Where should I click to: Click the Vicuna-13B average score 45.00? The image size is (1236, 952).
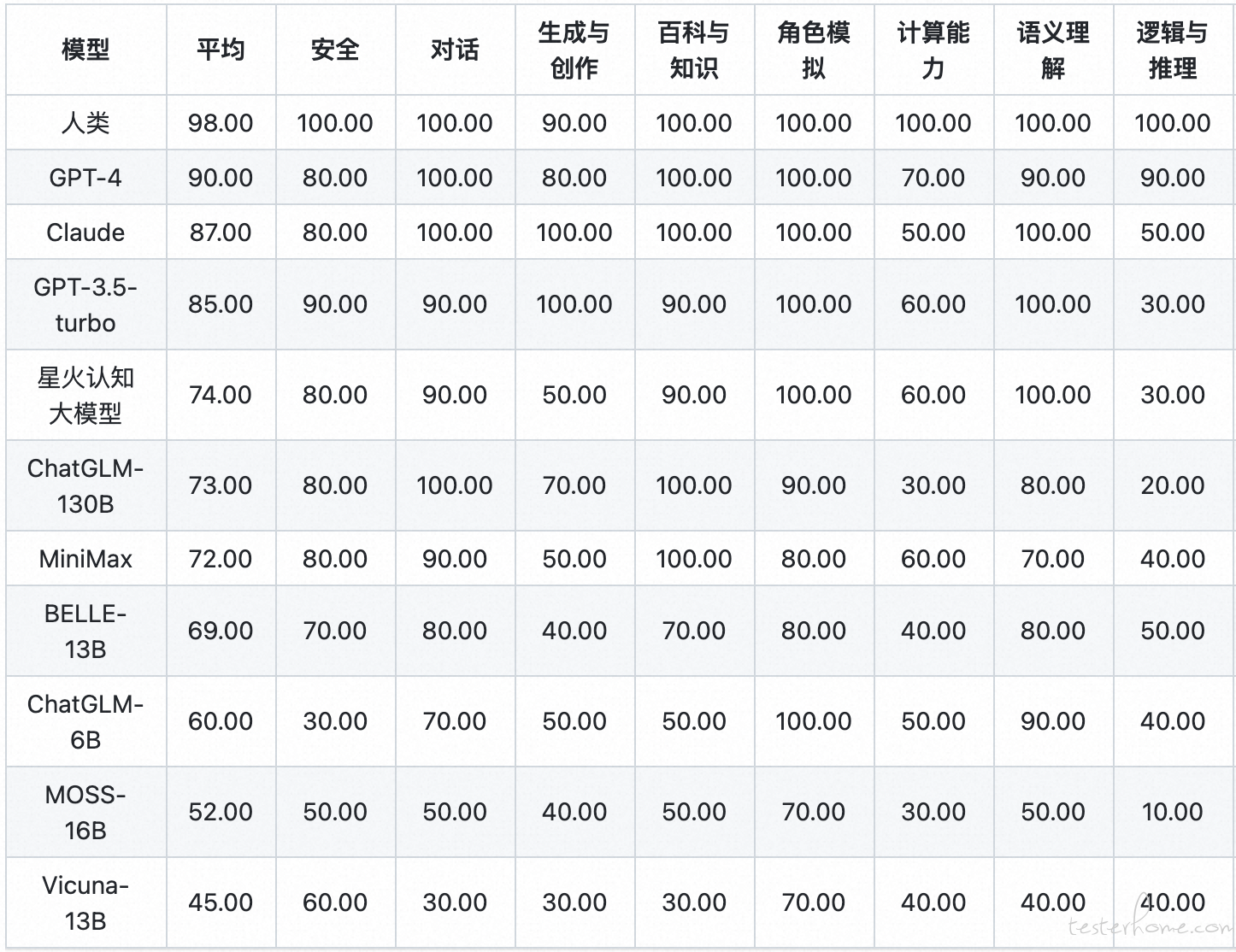point(221,902)
